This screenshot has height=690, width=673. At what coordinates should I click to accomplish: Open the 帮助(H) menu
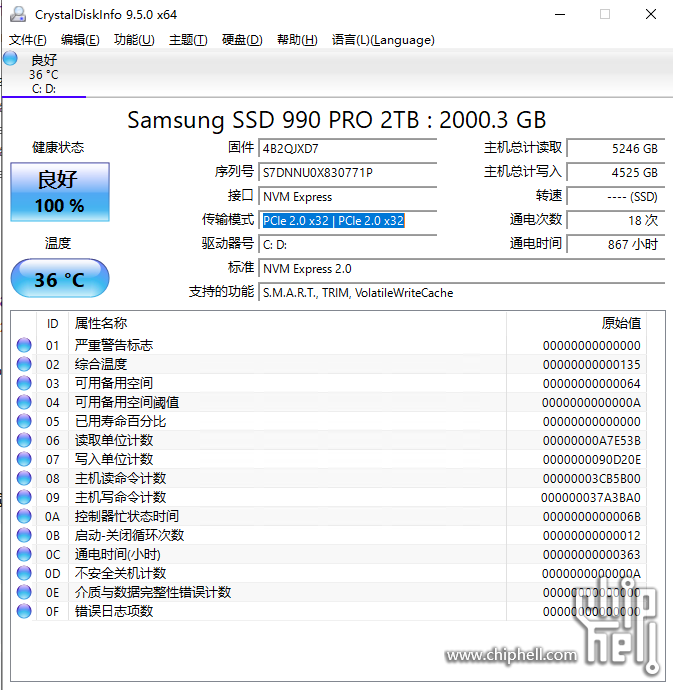(297, 40)
